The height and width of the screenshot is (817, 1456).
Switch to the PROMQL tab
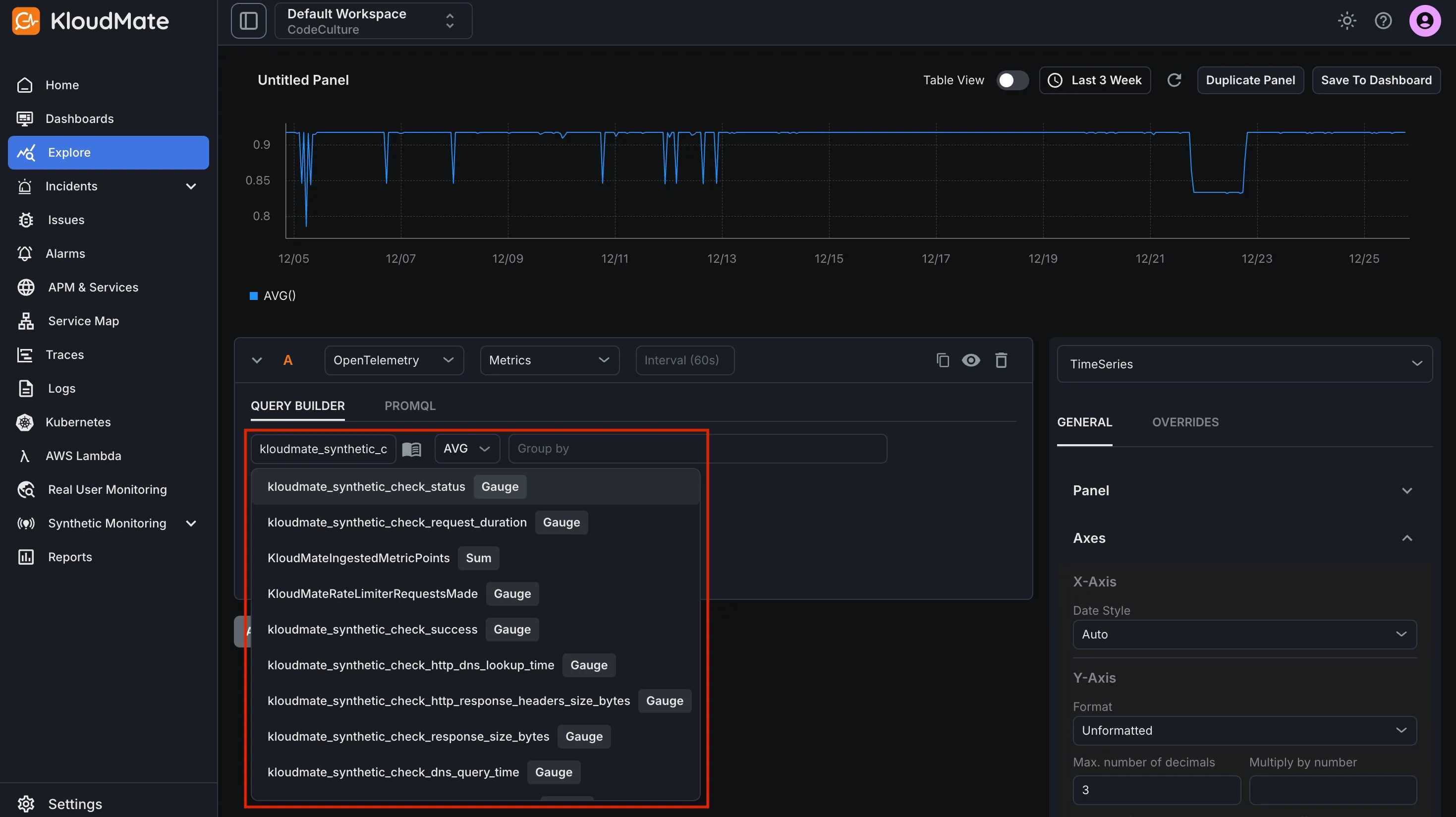click(x=410, y=406)
